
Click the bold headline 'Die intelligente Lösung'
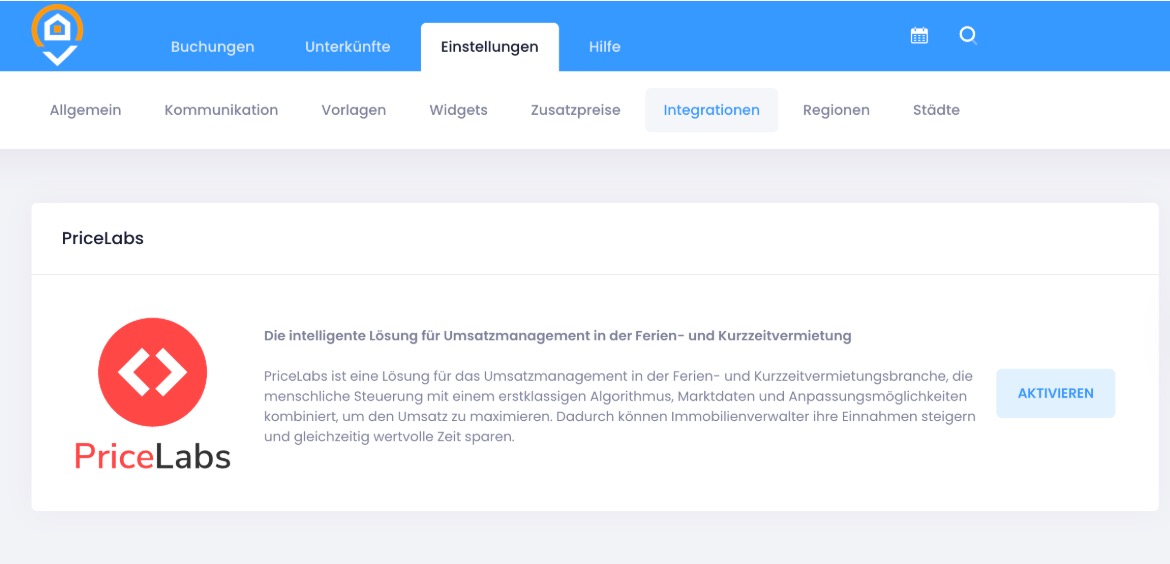click(x=557, y=336)
